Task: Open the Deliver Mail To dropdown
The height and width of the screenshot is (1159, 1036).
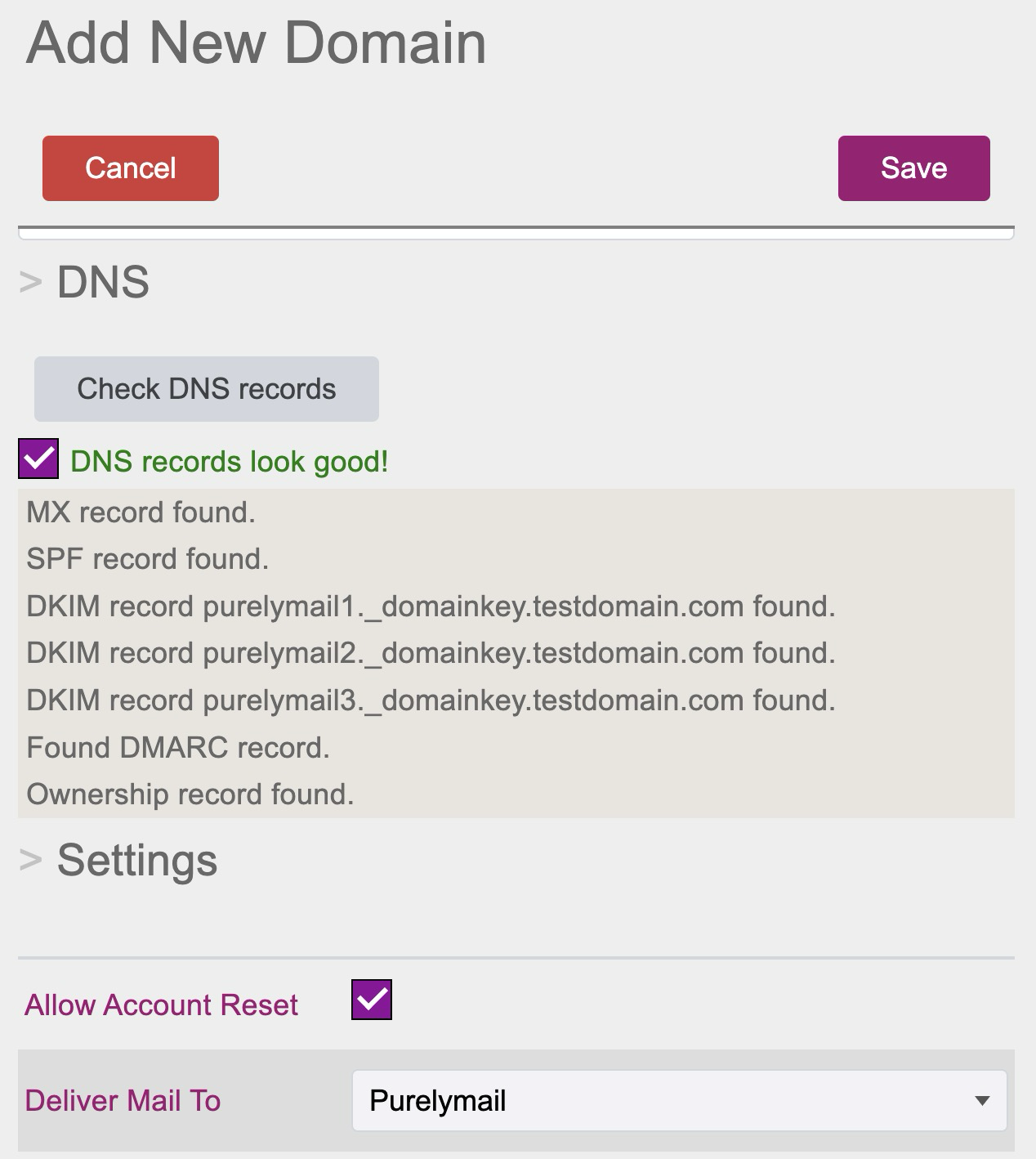Action: click(679, 1101)
